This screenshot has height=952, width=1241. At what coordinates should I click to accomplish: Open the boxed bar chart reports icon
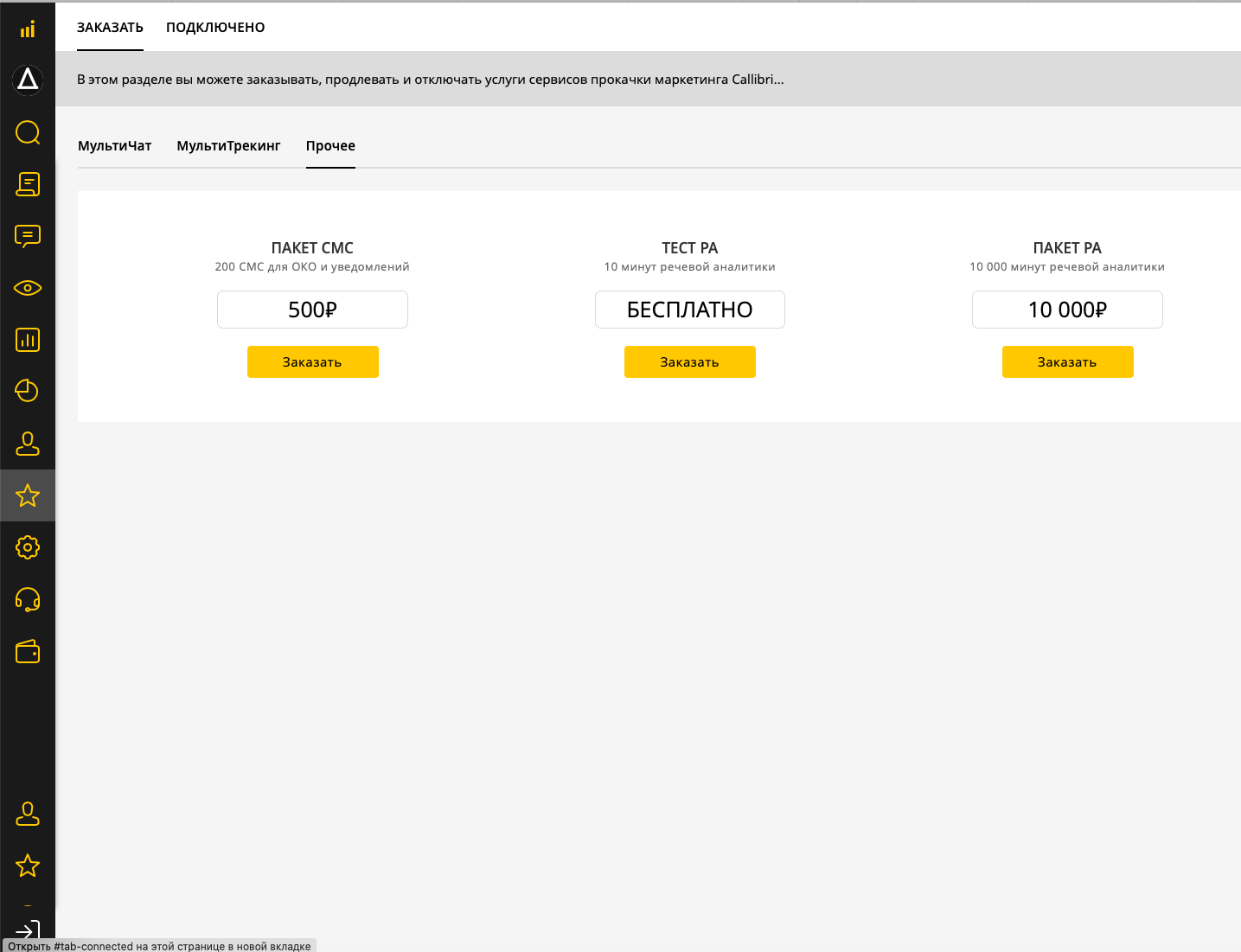28,340
